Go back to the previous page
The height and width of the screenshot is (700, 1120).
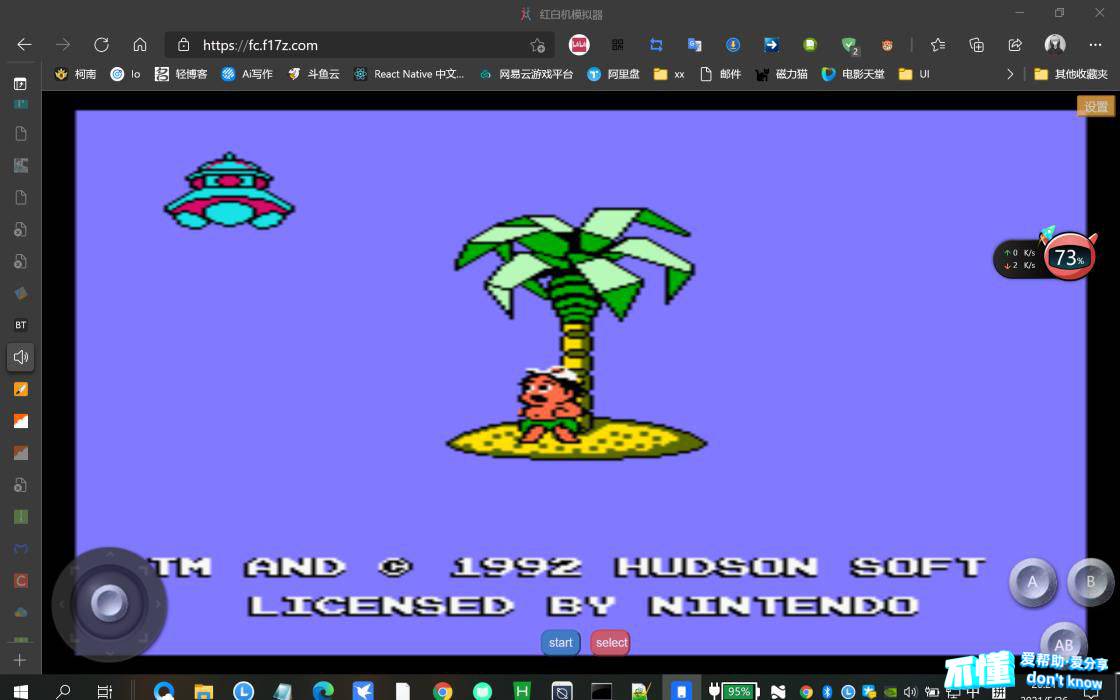24,45
